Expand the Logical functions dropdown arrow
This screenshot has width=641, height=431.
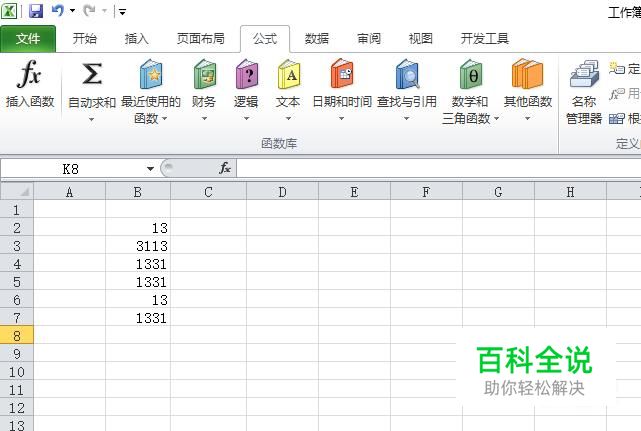[247, 119]
